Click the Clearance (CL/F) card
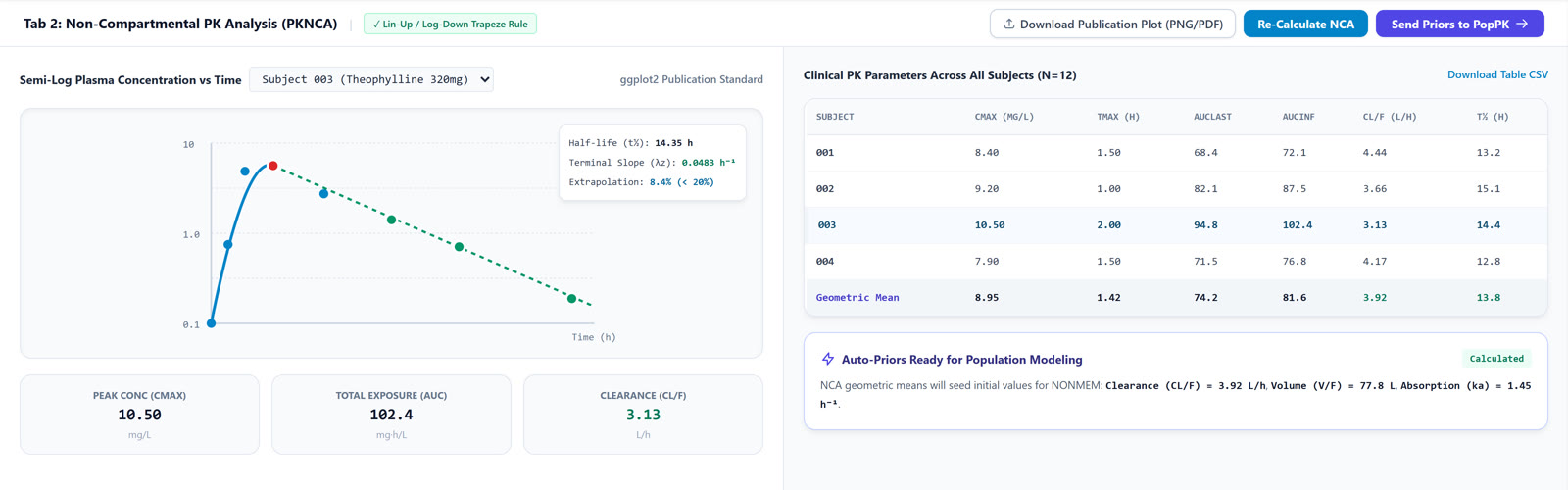1568x490 pixels. pos(643,415)
